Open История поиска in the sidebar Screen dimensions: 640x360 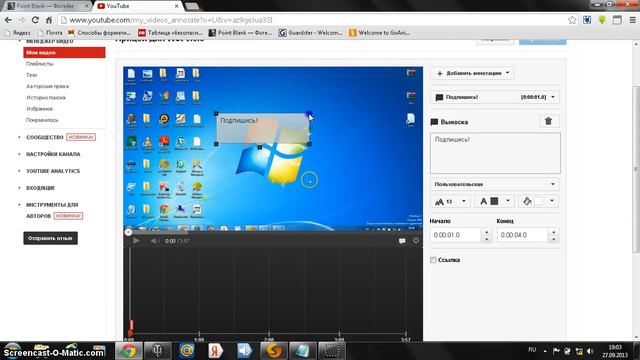[46, 98]
